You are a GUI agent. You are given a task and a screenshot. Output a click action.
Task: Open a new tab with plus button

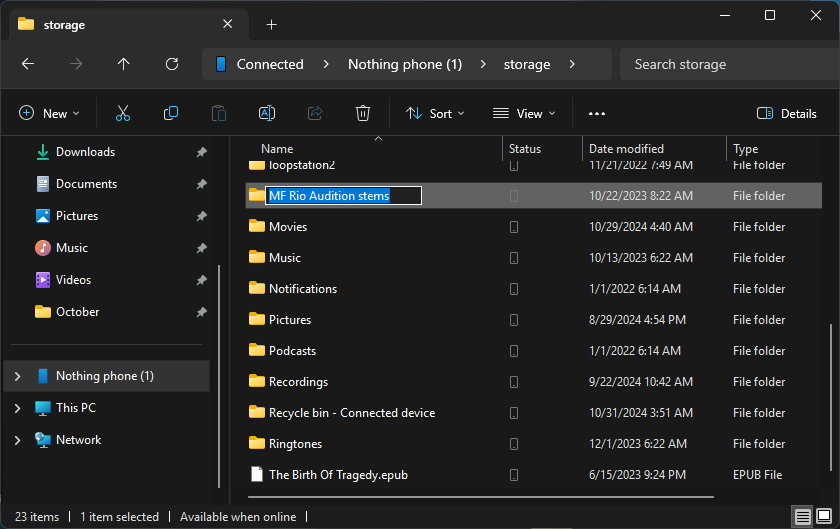271,24
